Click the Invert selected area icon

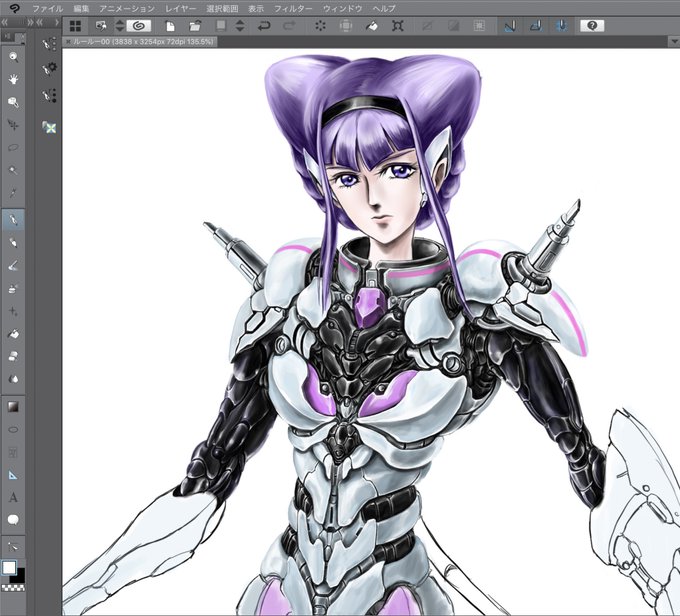[454, 26]
